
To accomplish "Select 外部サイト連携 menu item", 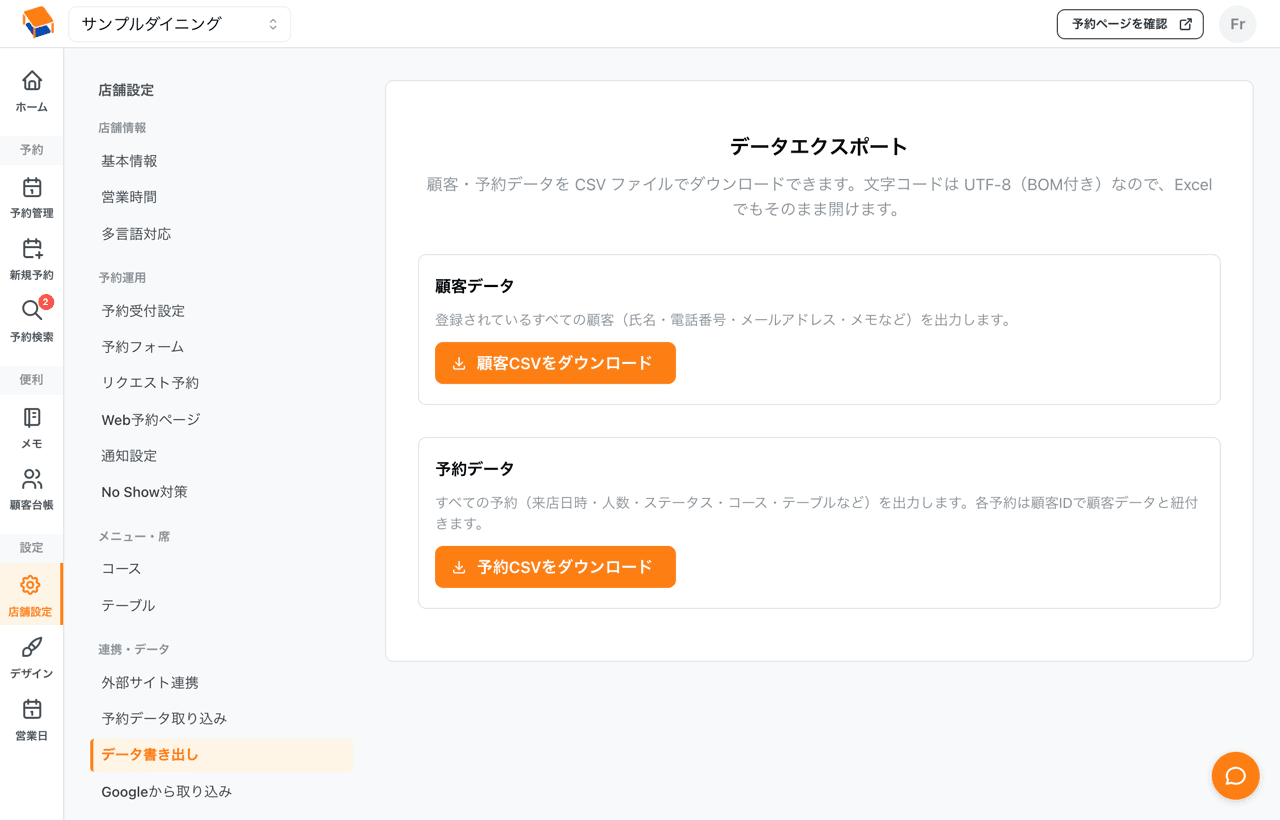I will tap(150, 683).
